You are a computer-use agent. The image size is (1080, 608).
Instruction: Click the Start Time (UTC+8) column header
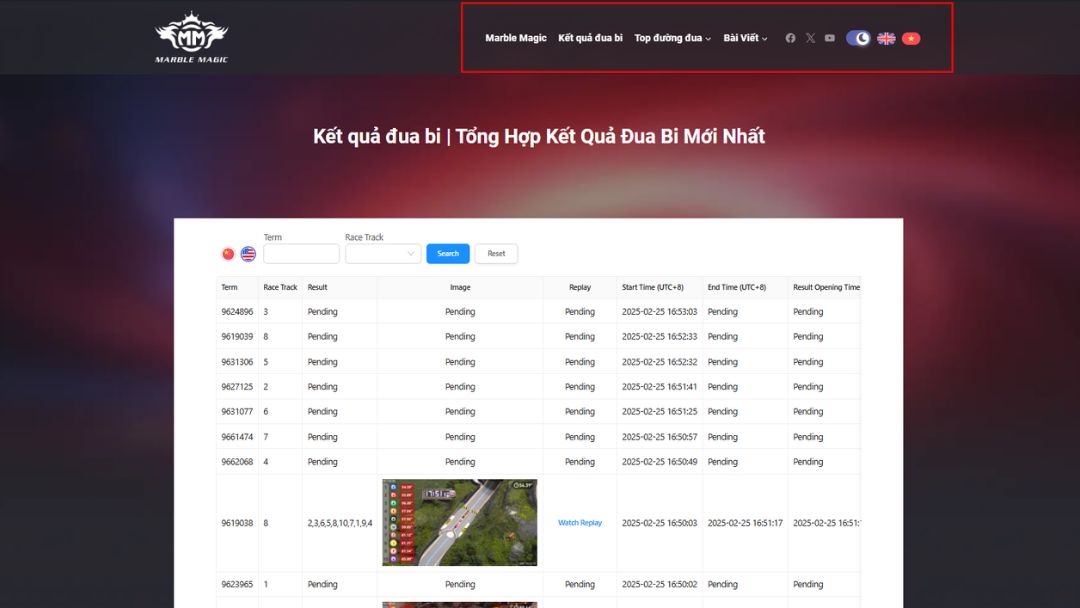(653, 287)
